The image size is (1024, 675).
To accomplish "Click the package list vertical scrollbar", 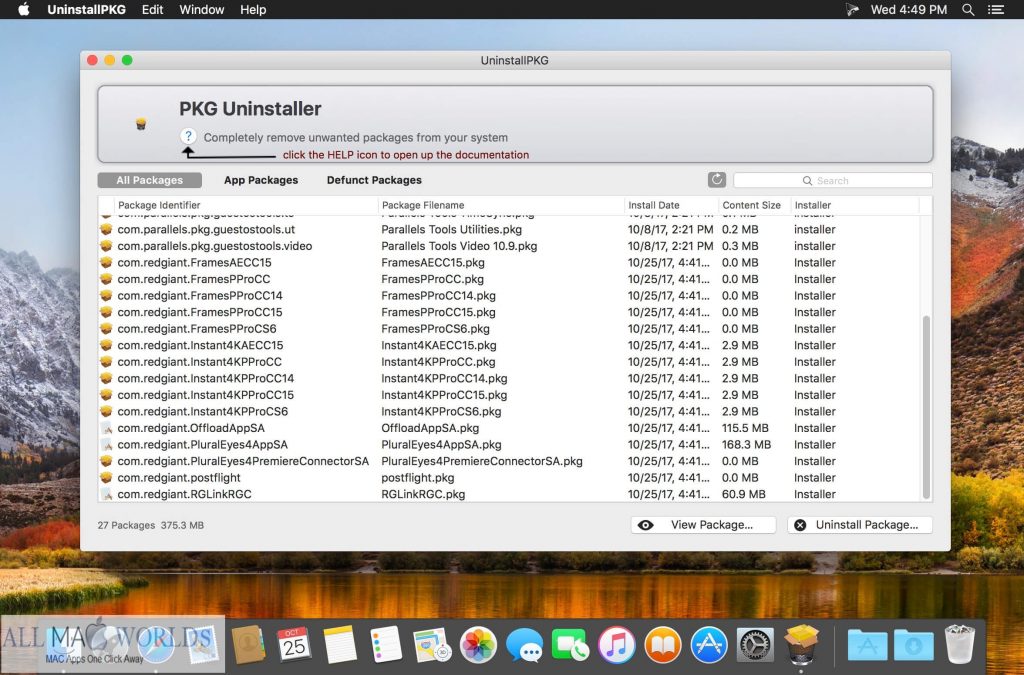I will point(925,408).
